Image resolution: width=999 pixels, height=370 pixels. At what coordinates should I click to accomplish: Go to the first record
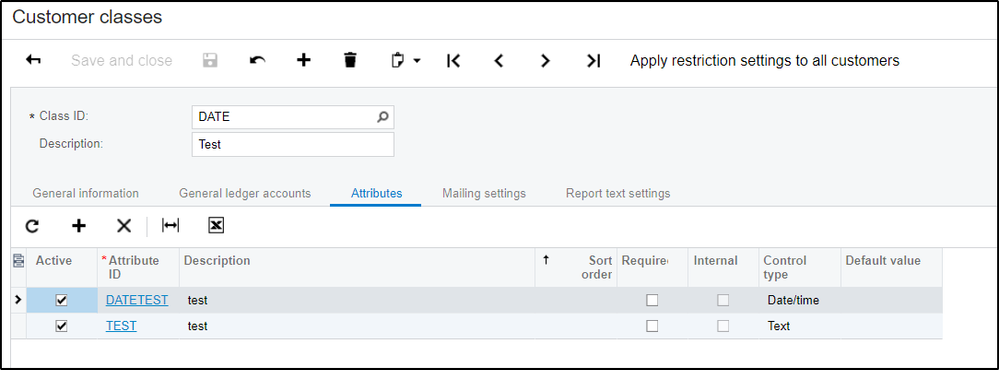point(453,60)
